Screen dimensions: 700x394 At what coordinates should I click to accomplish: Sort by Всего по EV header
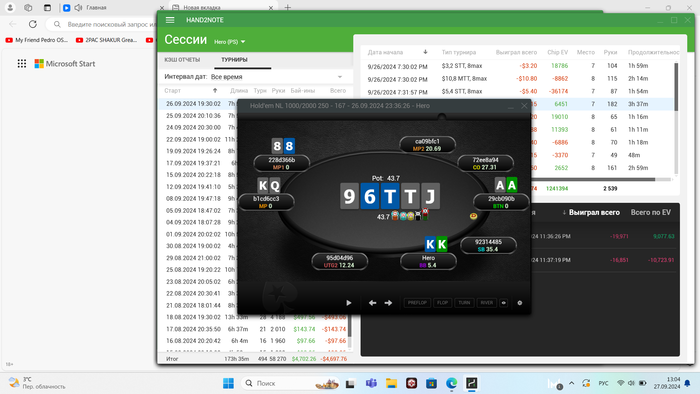[x=650, y=212]
